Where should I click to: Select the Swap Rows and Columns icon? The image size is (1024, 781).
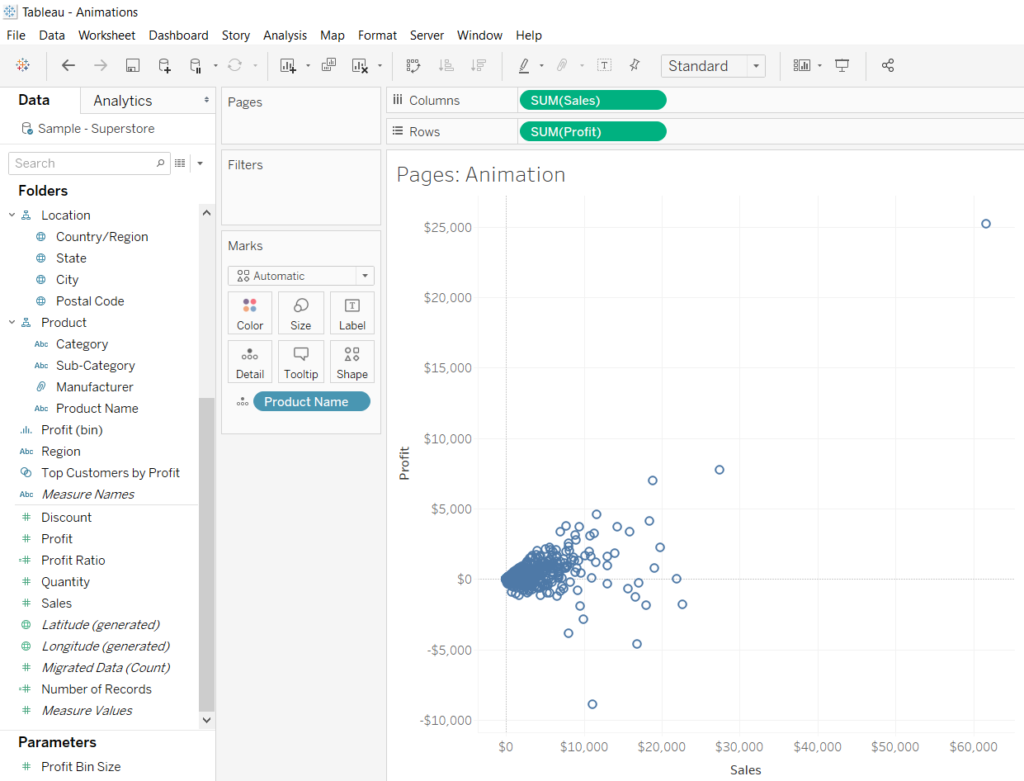412,65
